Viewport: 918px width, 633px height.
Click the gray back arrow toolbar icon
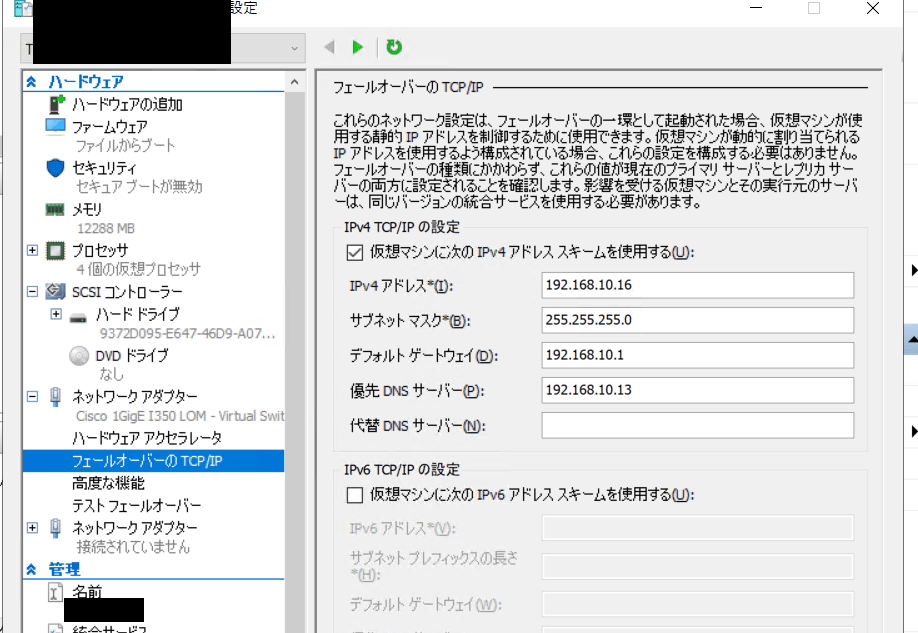coord(330,47)
